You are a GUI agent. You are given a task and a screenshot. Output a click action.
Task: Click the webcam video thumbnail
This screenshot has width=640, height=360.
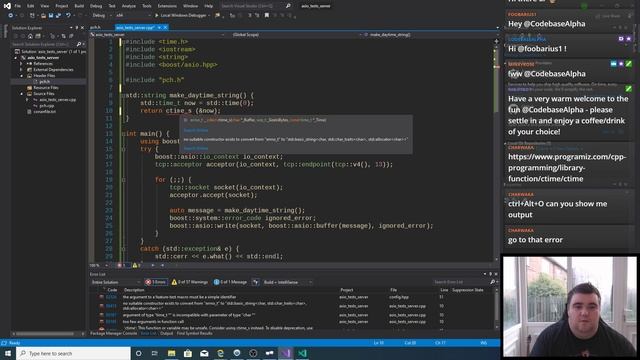tap(569, 306)
